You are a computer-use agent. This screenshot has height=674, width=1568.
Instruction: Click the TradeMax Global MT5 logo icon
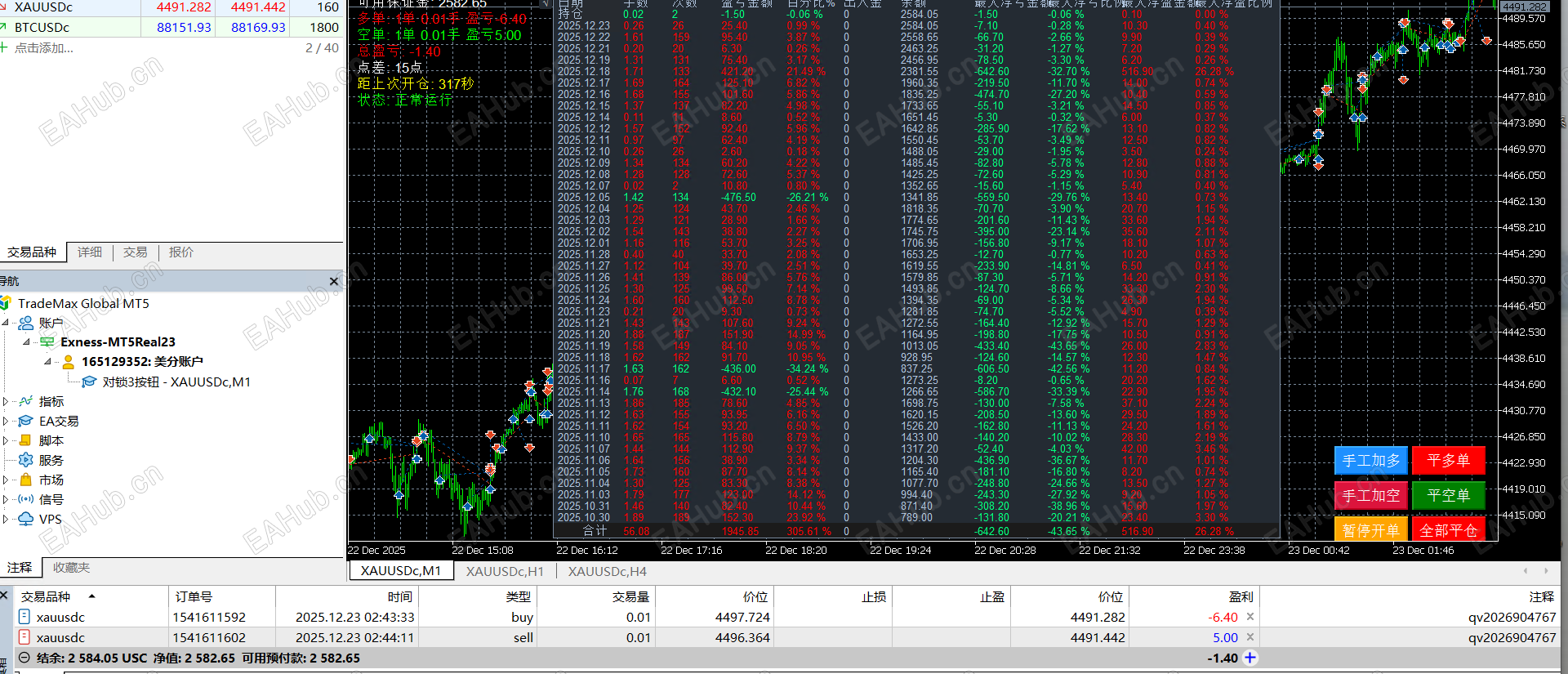pos(5,303)
